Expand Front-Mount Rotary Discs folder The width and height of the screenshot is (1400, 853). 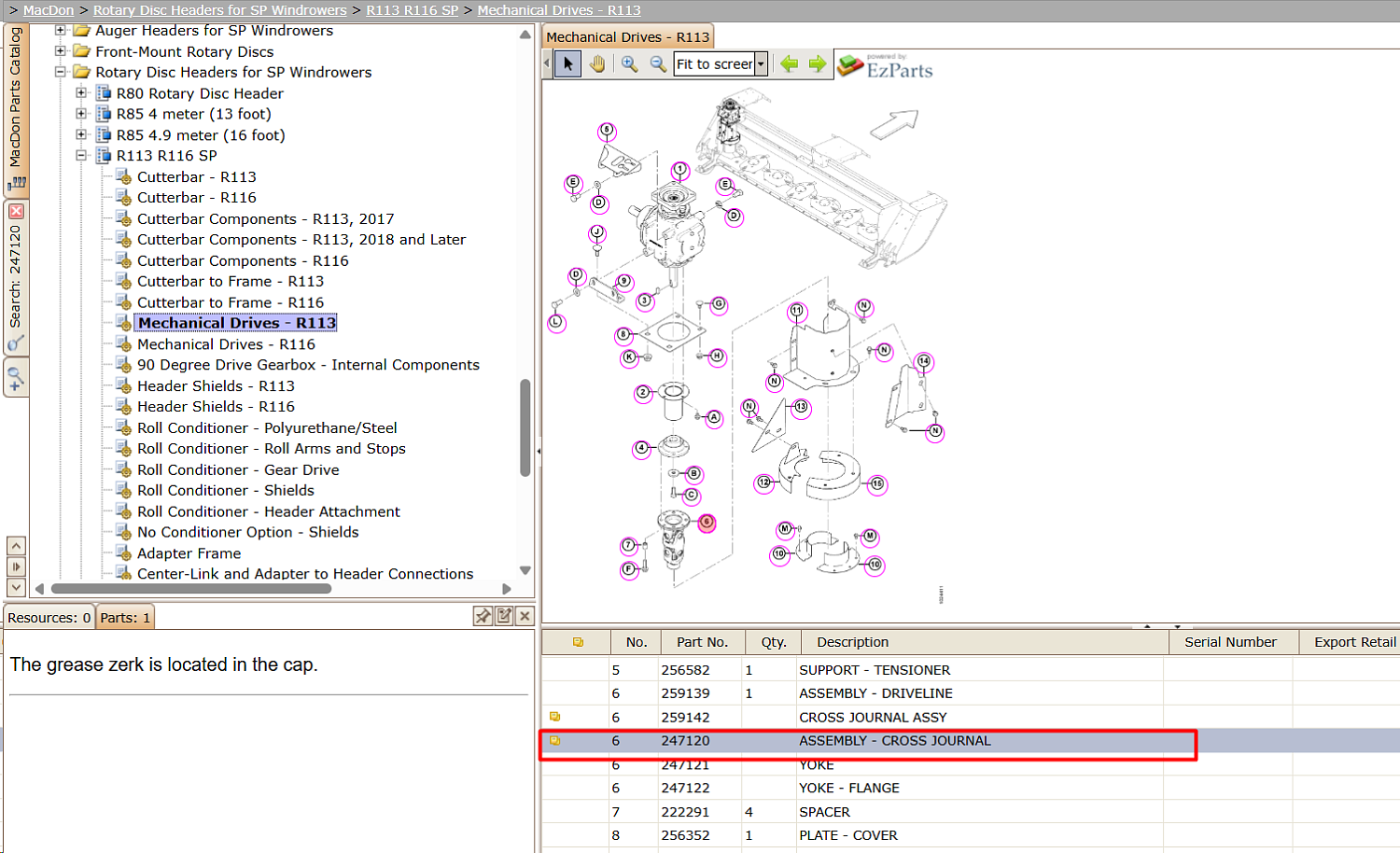61,51
